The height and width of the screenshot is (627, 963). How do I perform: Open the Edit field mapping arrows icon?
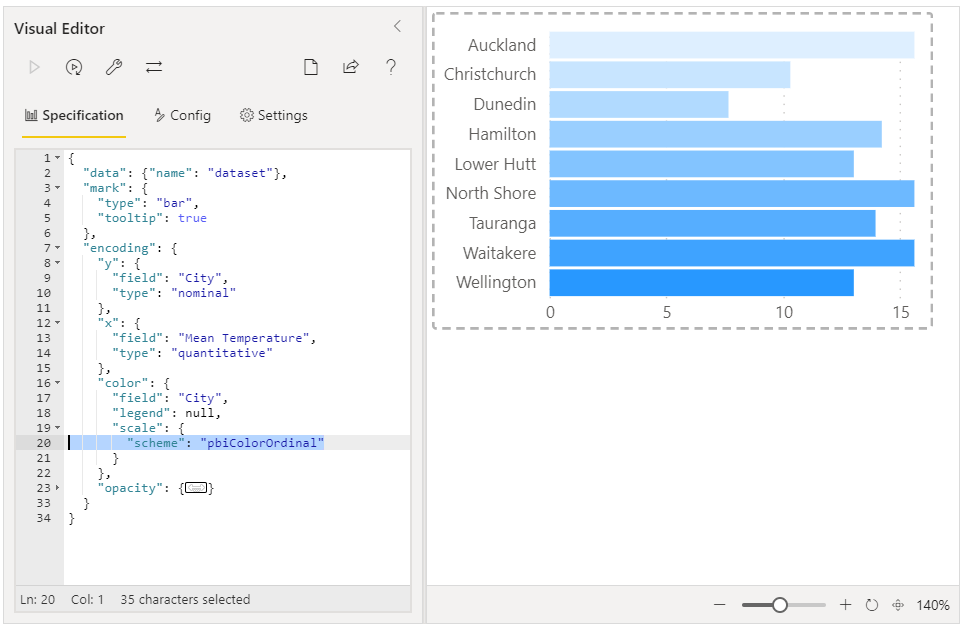[x=154, y=67]
